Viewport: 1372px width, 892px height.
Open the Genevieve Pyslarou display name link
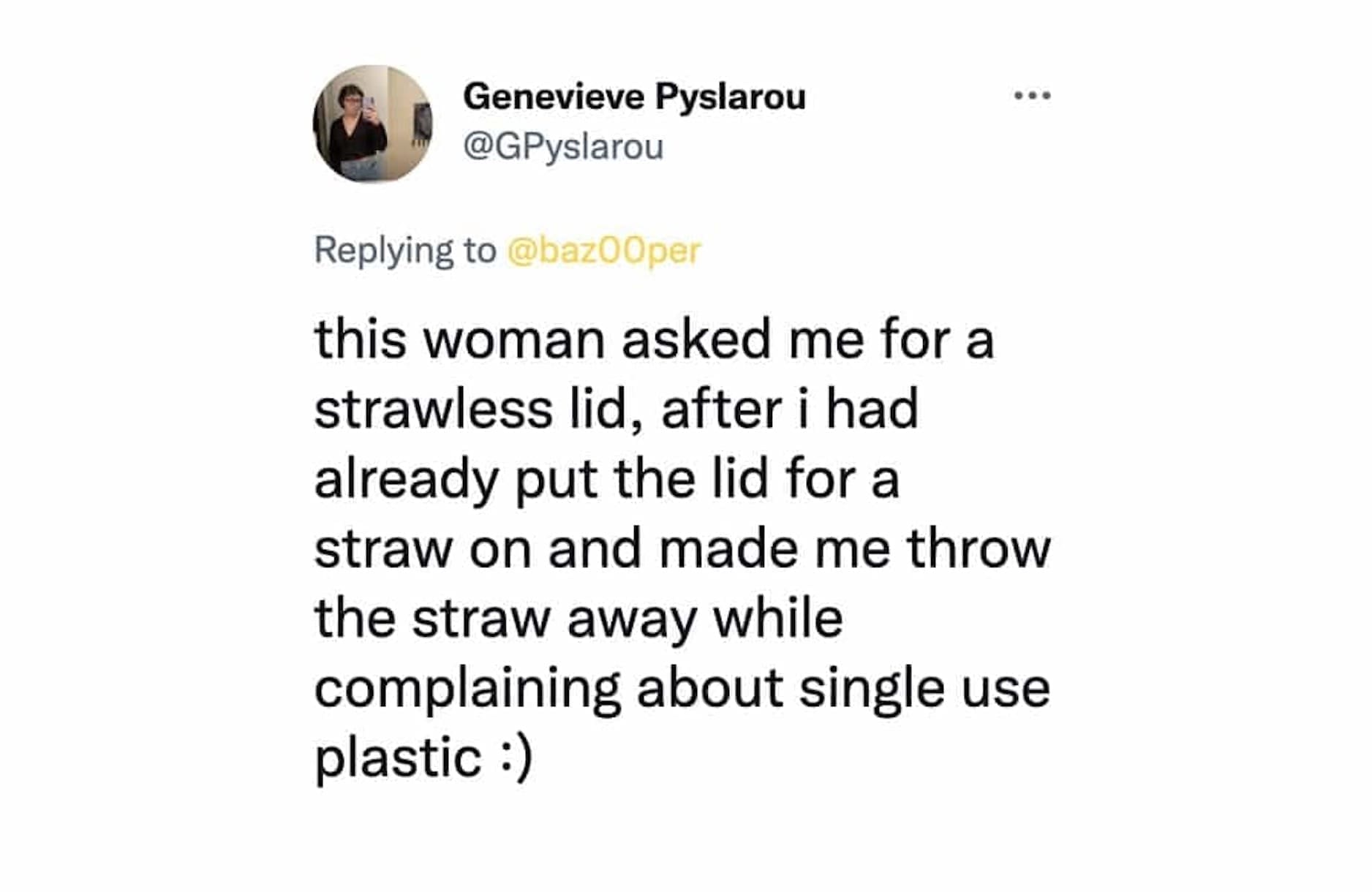[634, 97]
